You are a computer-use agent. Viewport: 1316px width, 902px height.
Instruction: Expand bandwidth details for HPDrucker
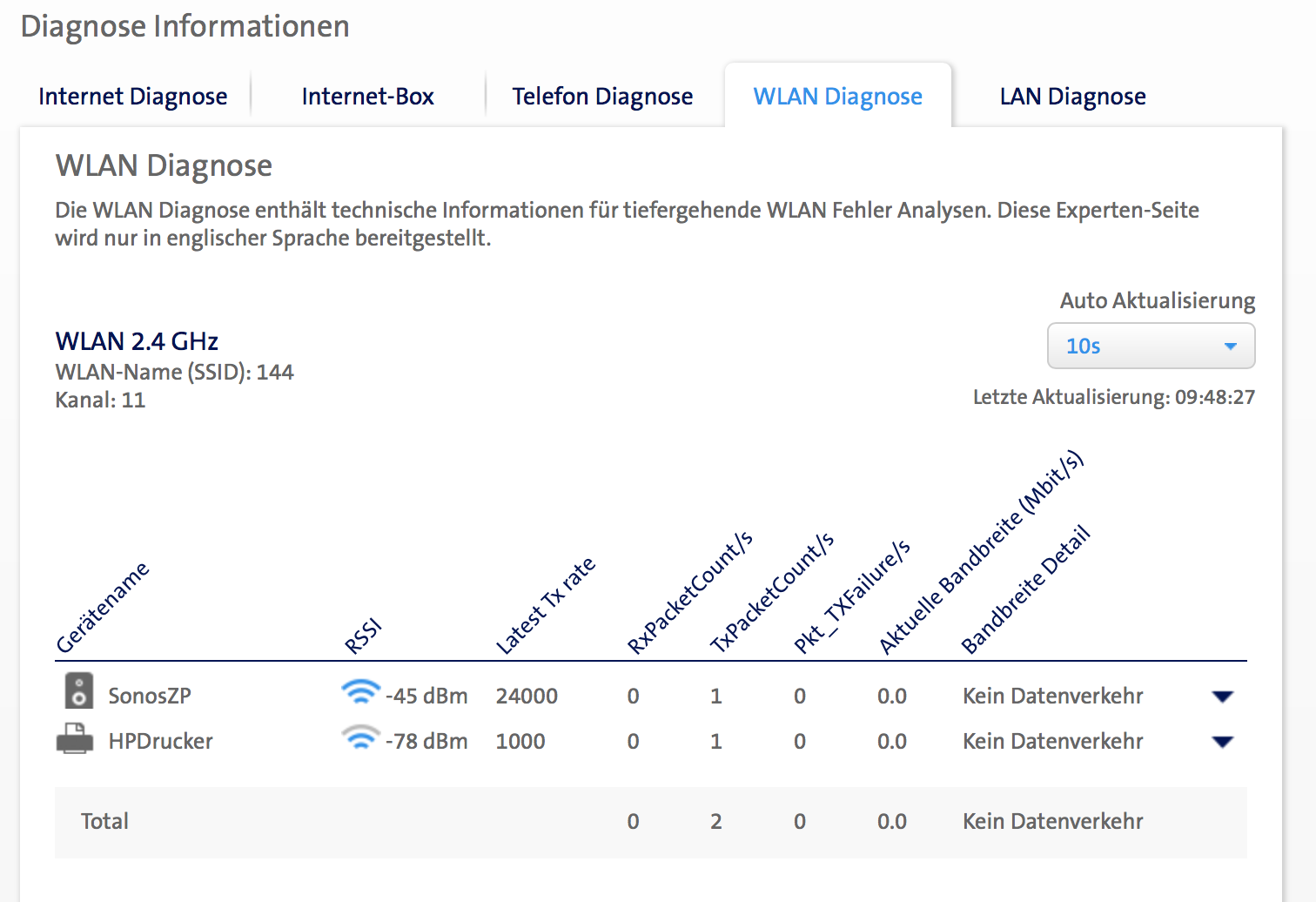[x=1223, y=742]
